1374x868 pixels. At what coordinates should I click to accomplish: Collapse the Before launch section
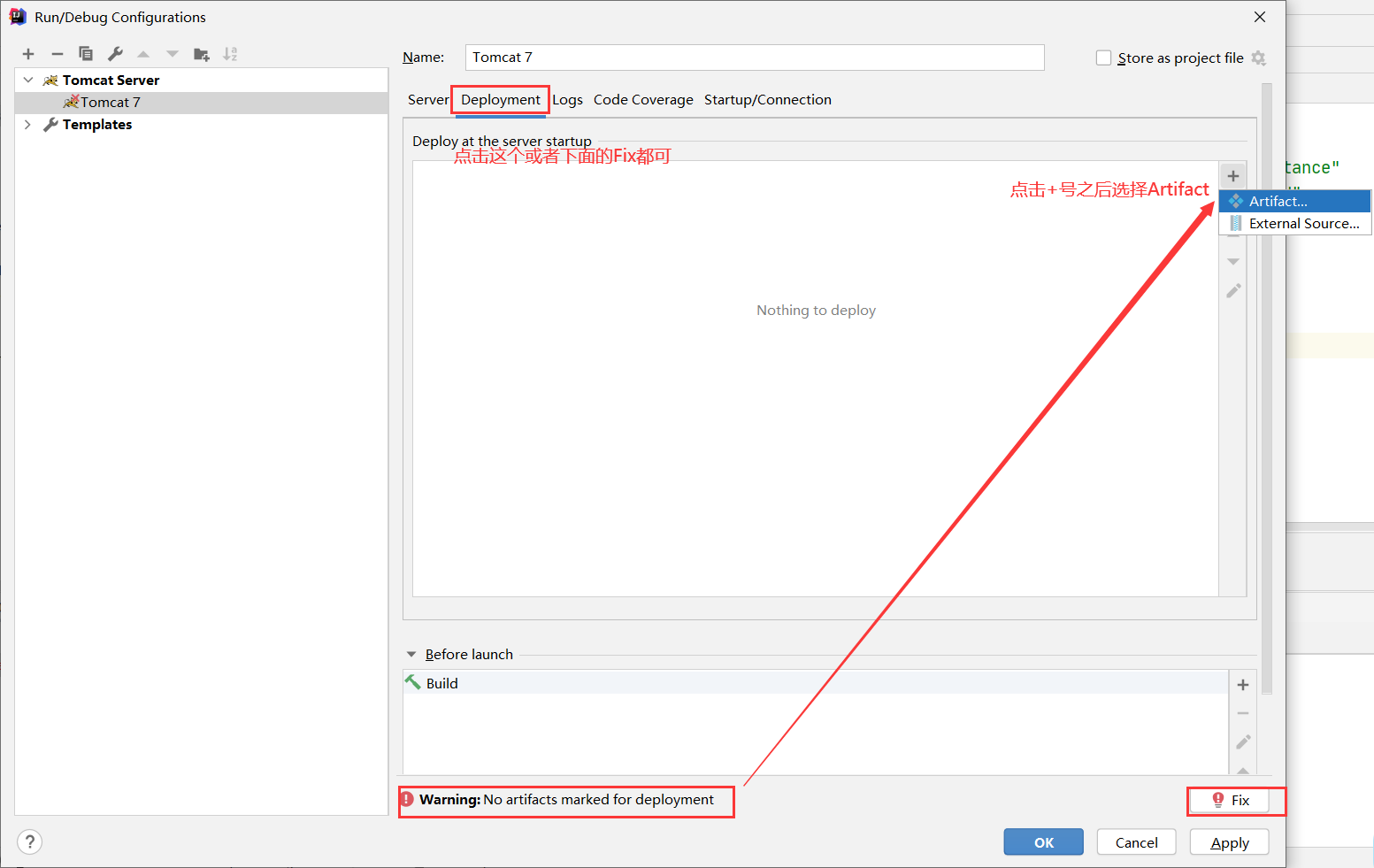(x=411, y=654)
